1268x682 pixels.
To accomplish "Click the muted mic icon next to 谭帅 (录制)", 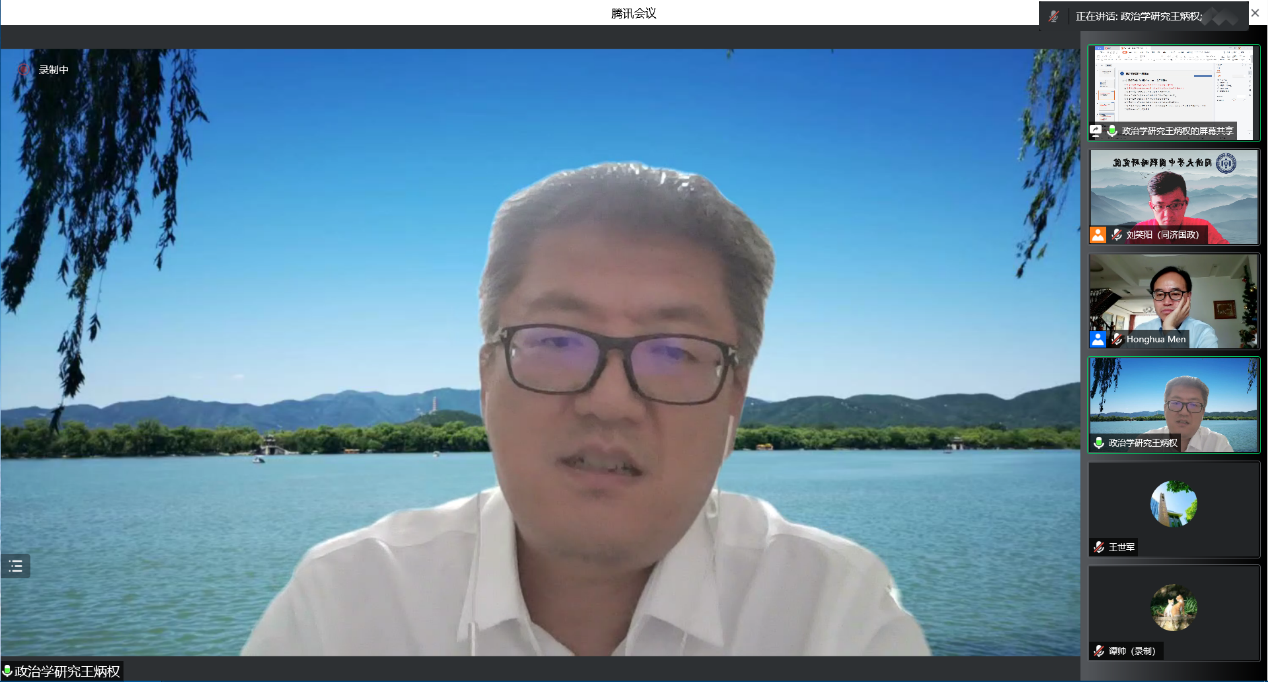I will click(1099, 651).
